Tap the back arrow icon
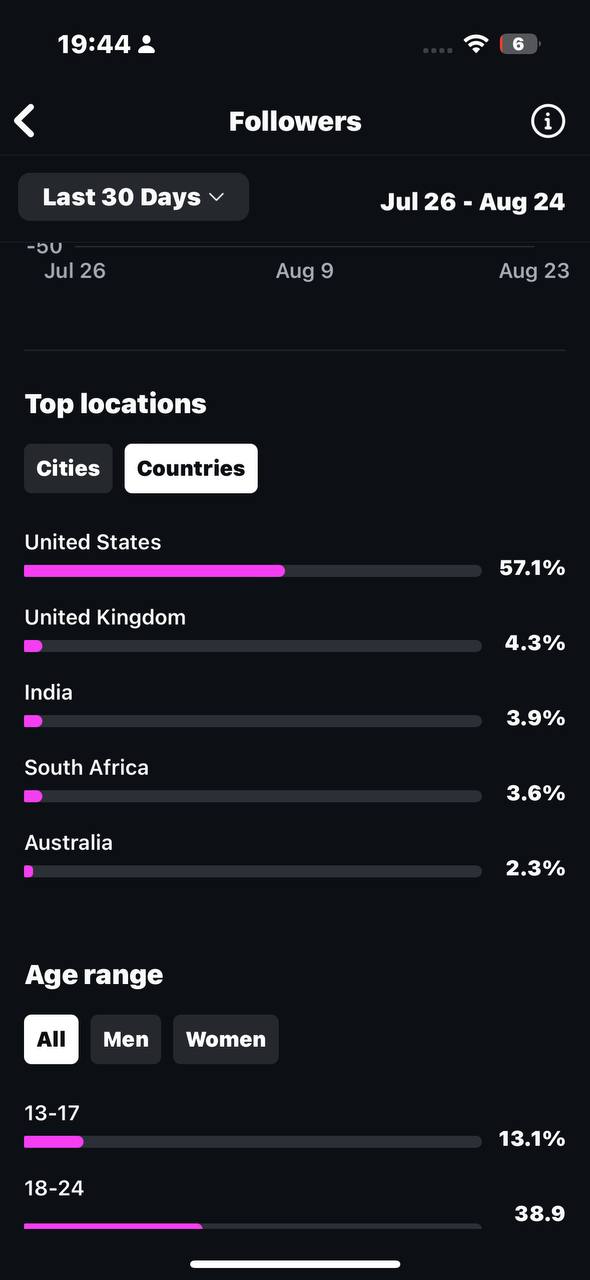The height and width of the screenshot is (1280, 590). 25,121
